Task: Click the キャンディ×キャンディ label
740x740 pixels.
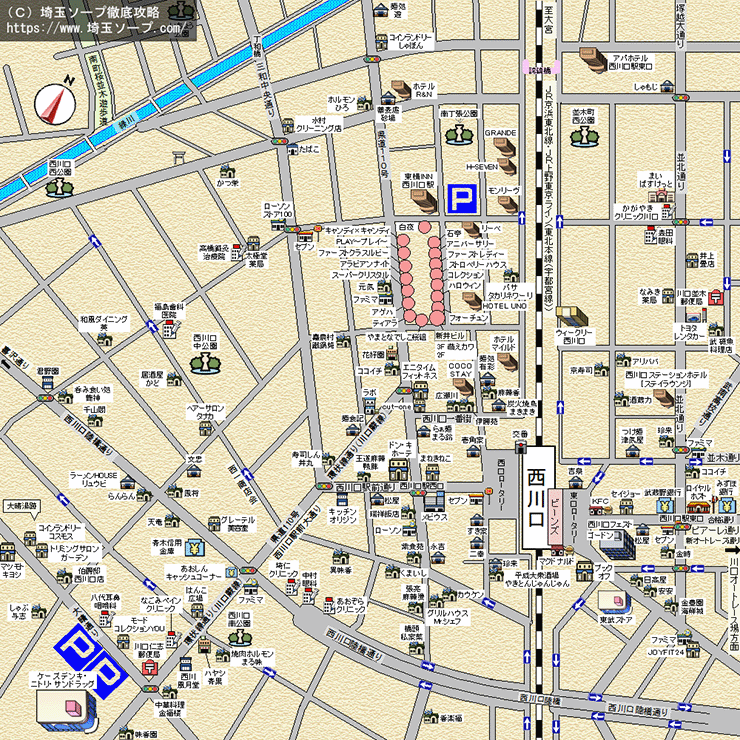Action: coord(358,230)
